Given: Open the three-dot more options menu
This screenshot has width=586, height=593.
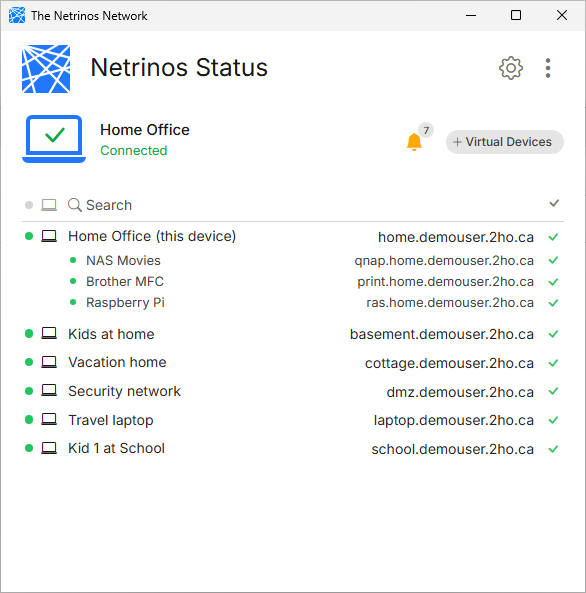Looking at the screenshot, I should click(x=547, y=68).
